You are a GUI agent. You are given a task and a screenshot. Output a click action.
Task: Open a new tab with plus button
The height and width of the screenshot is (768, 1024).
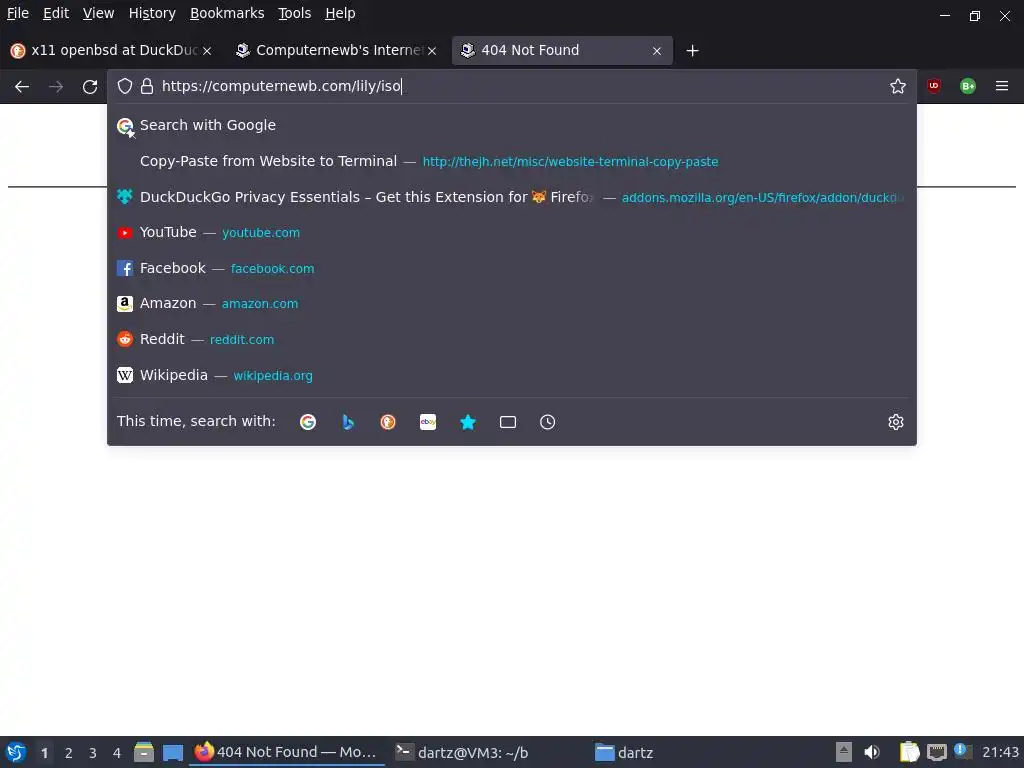tap(692, 50)
